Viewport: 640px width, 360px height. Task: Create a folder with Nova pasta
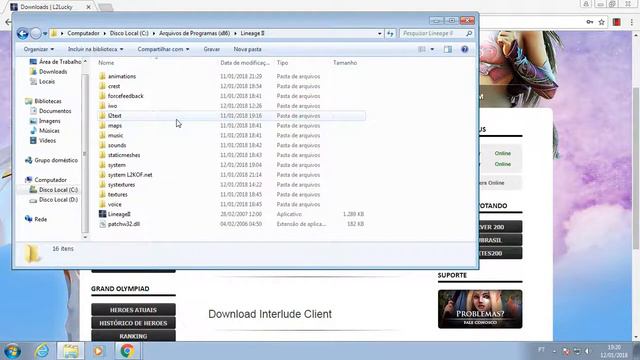click(x=247, y=49)
